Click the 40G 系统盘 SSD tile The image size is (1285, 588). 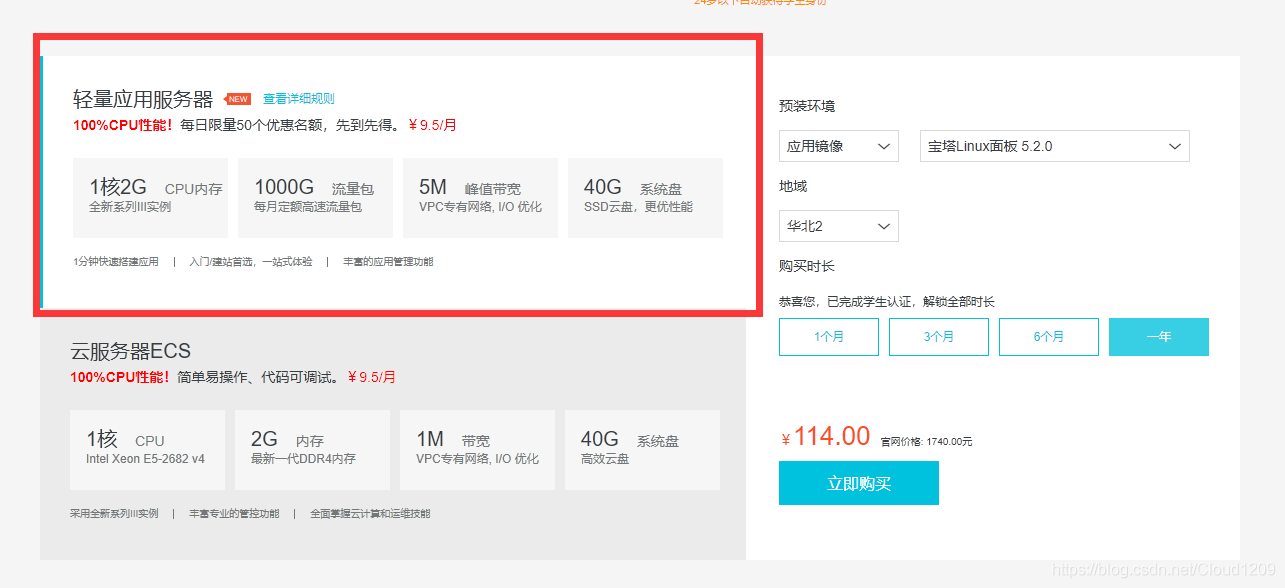coord(645,197)
